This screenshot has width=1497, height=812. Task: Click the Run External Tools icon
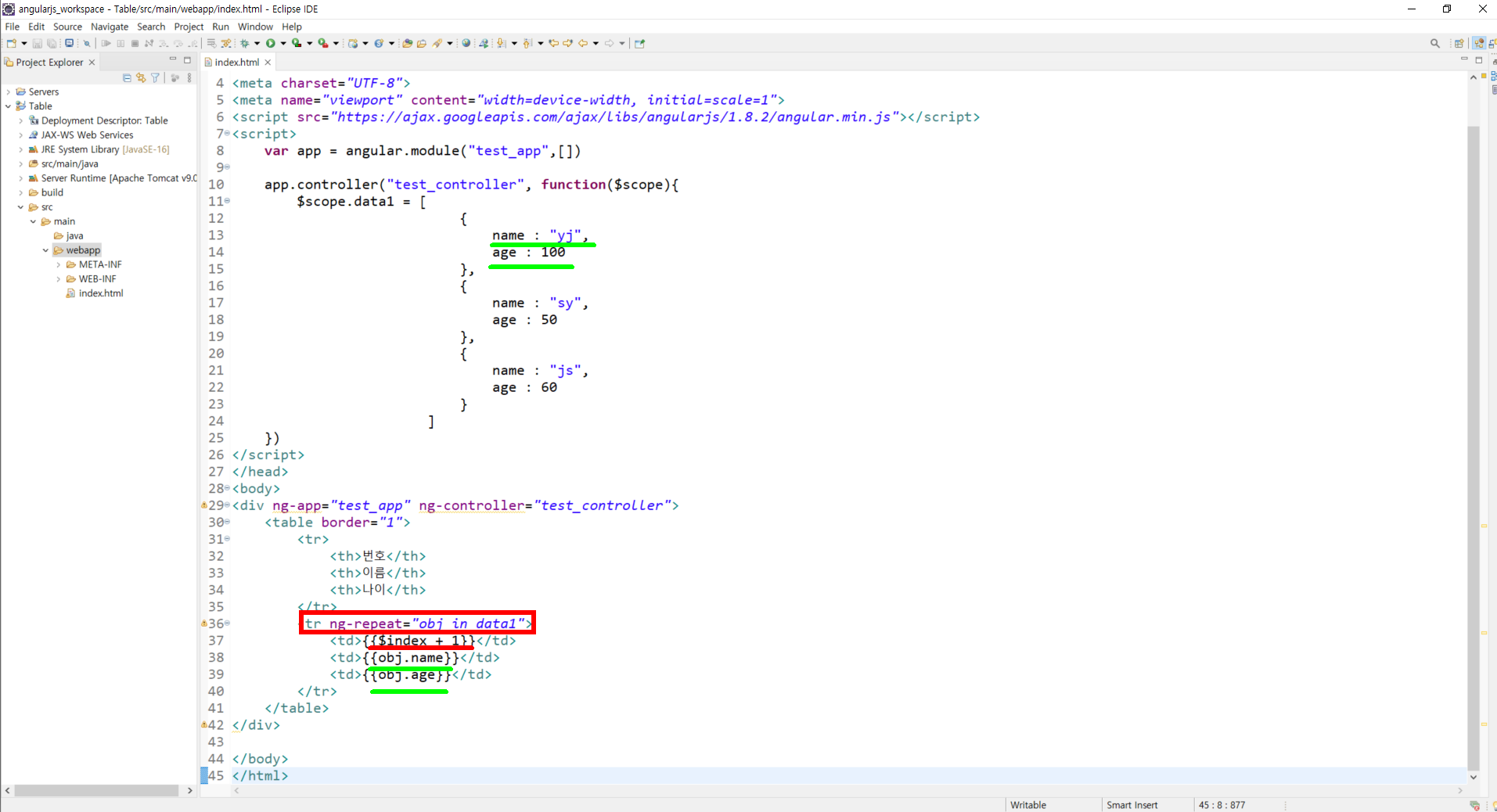tap(322, 43)
